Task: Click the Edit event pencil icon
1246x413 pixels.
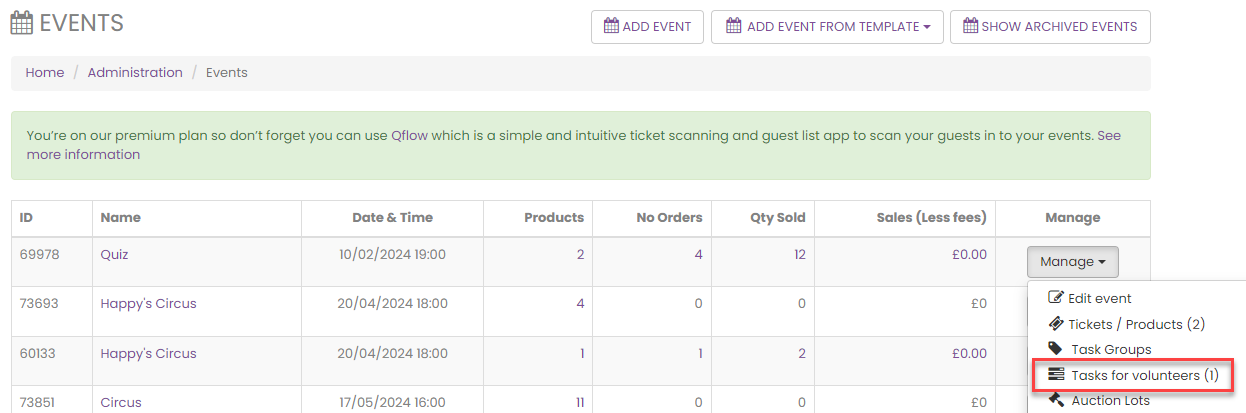Action: coord(1056,298)
